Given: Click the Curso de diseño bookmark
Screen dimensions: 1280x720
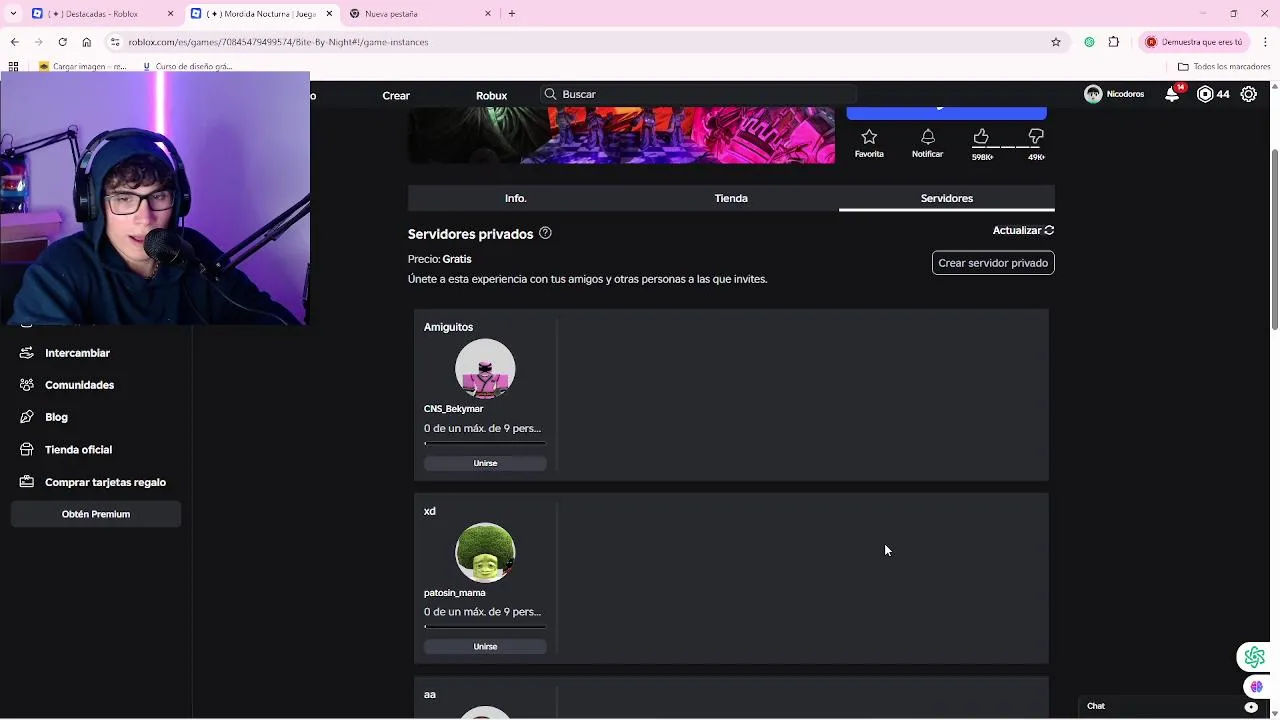Looking at the screenshot, I should point(187,67).
